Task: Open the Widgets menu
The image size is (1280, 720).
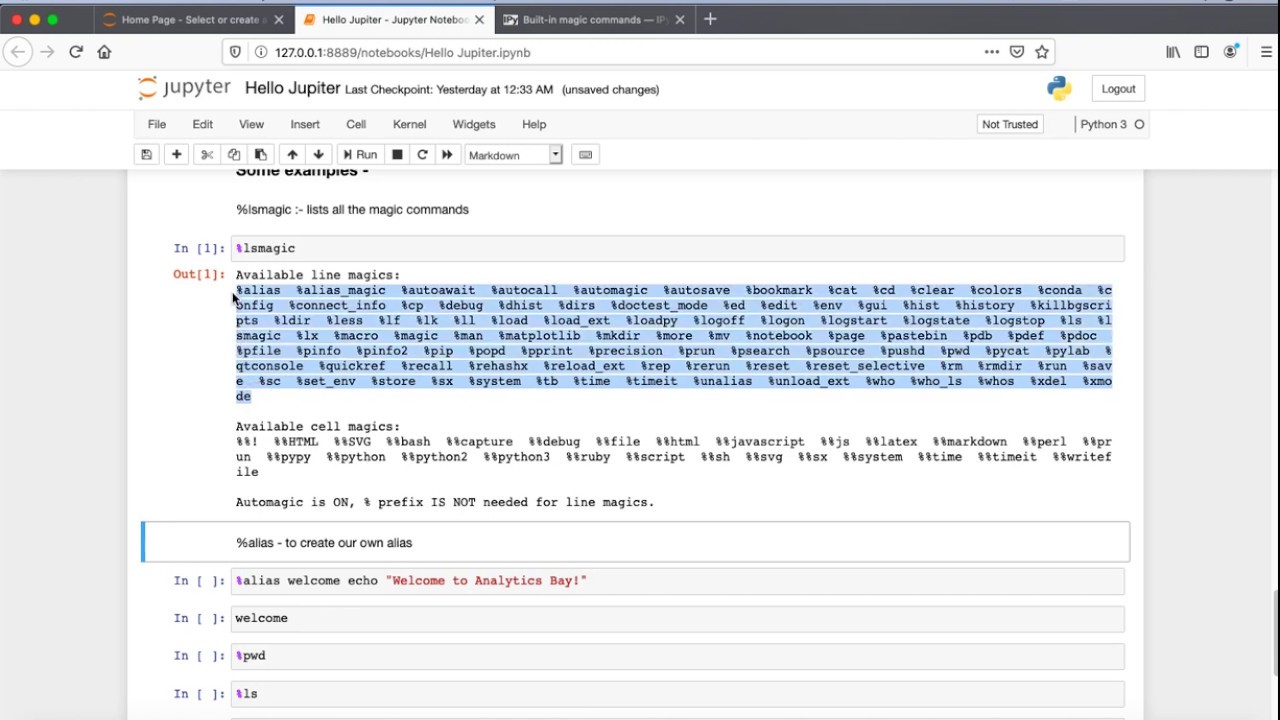Action: pos(474,124)
